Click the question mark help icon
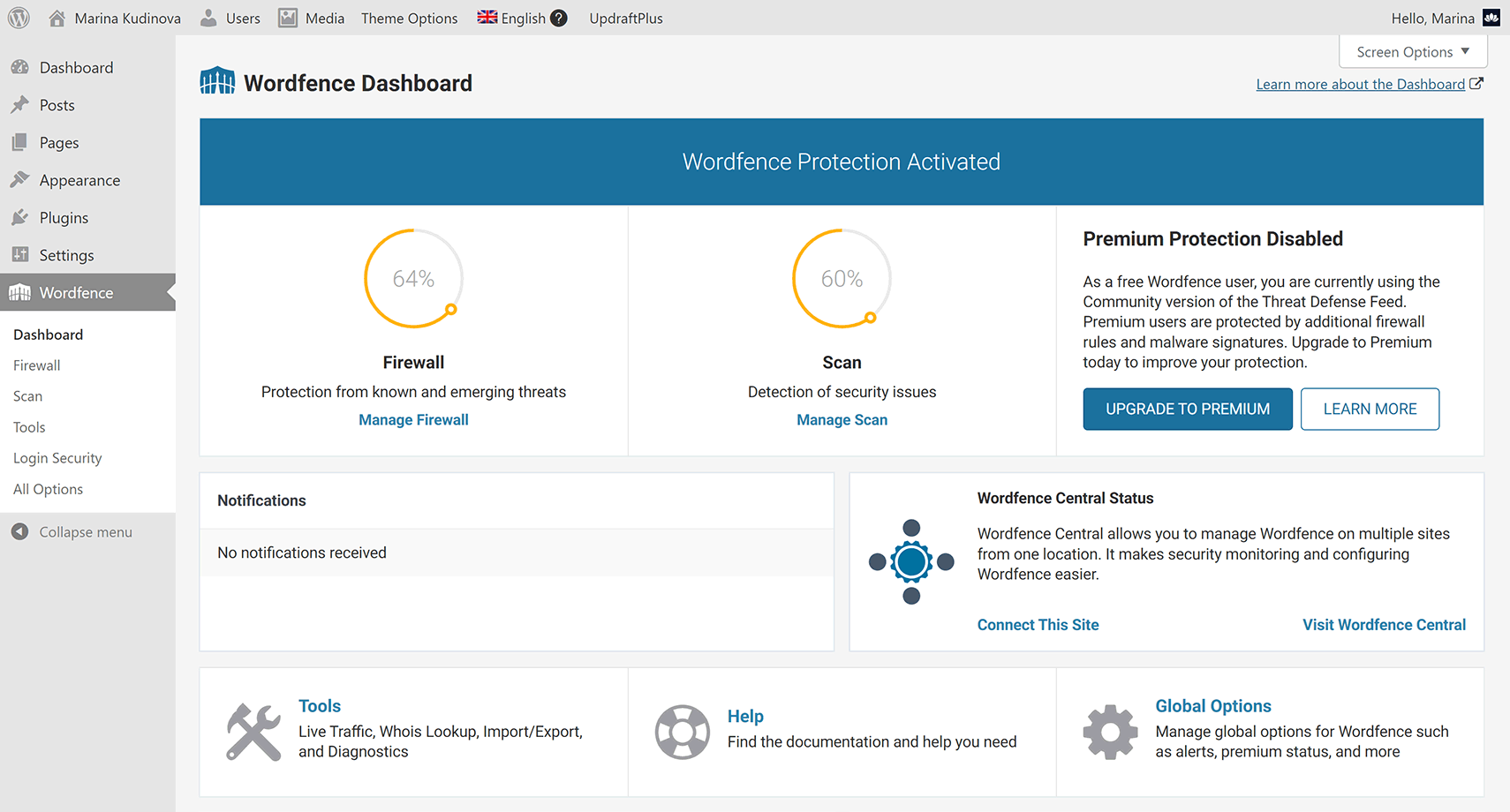Viewport: 1510px width, 812px height. coord(559,18)
